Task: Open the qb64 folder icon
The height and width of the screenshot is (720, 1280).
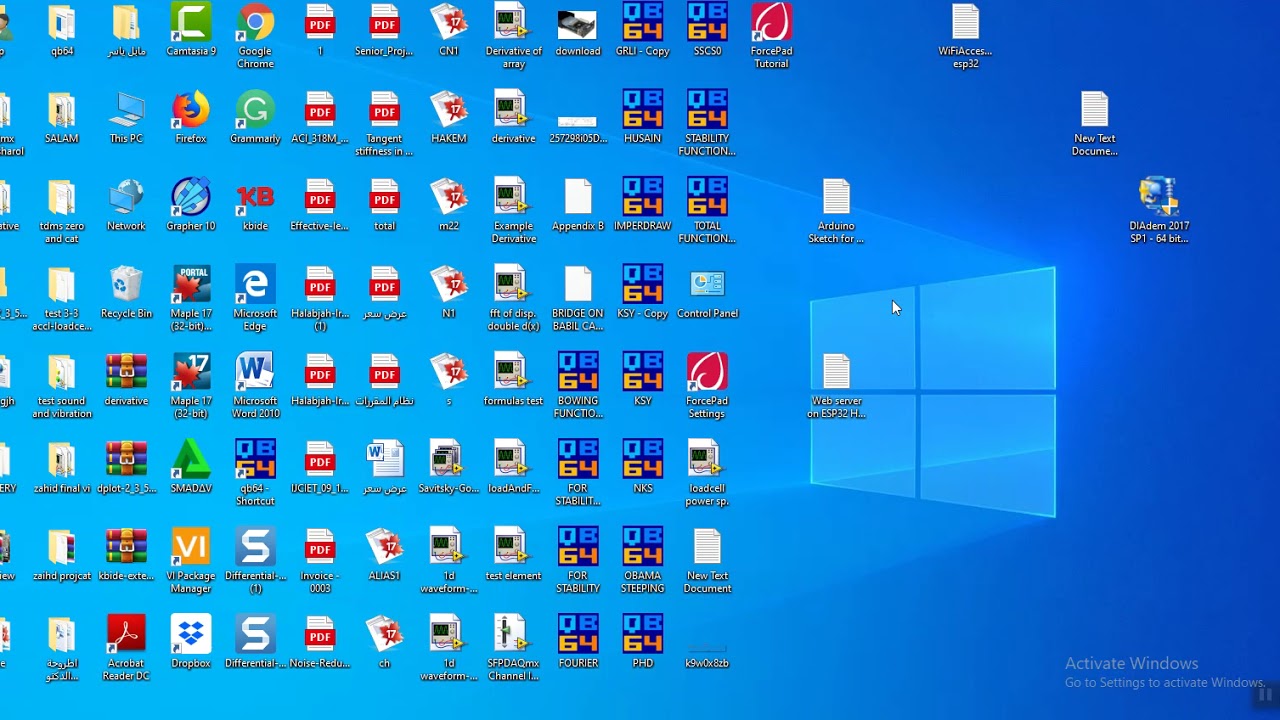Action: click(x=62, y=31)
